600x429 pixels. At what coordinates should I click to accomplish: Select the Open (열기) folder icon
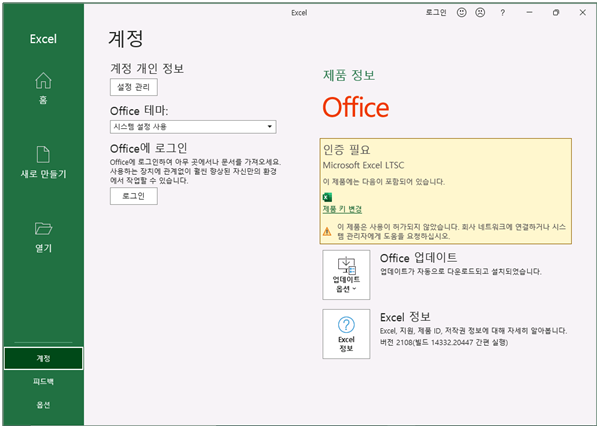tap(43, 228)
